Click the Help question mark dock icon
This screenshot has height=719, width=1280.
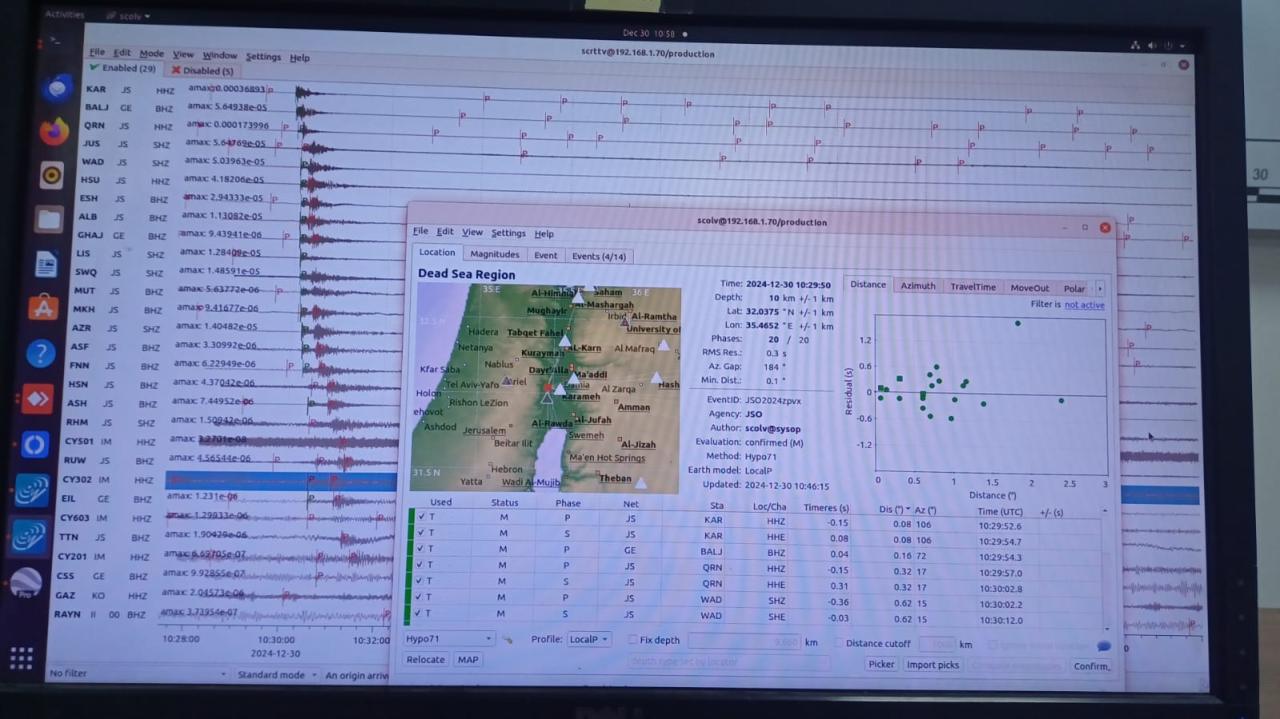click(40, 353)
